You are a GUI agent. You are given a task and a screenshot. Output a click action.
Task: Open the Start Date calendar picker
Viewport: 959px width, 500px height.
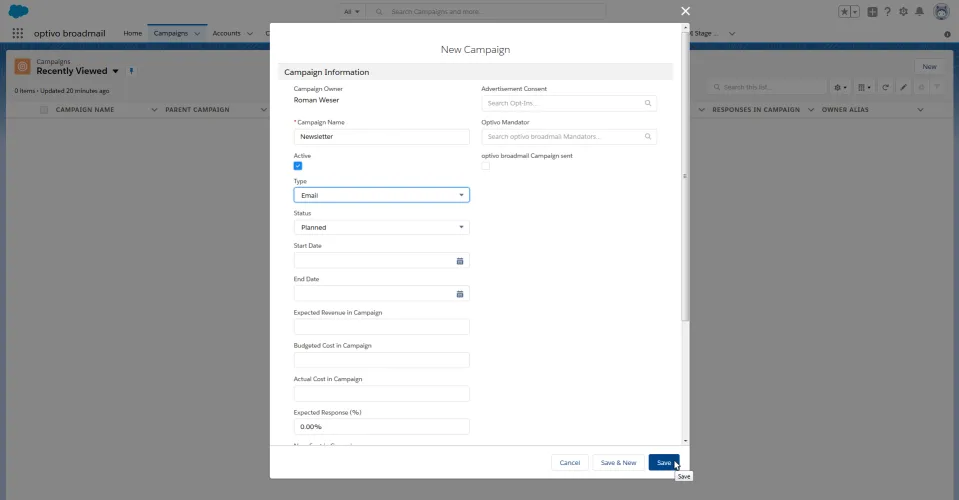tap(460, 261)
